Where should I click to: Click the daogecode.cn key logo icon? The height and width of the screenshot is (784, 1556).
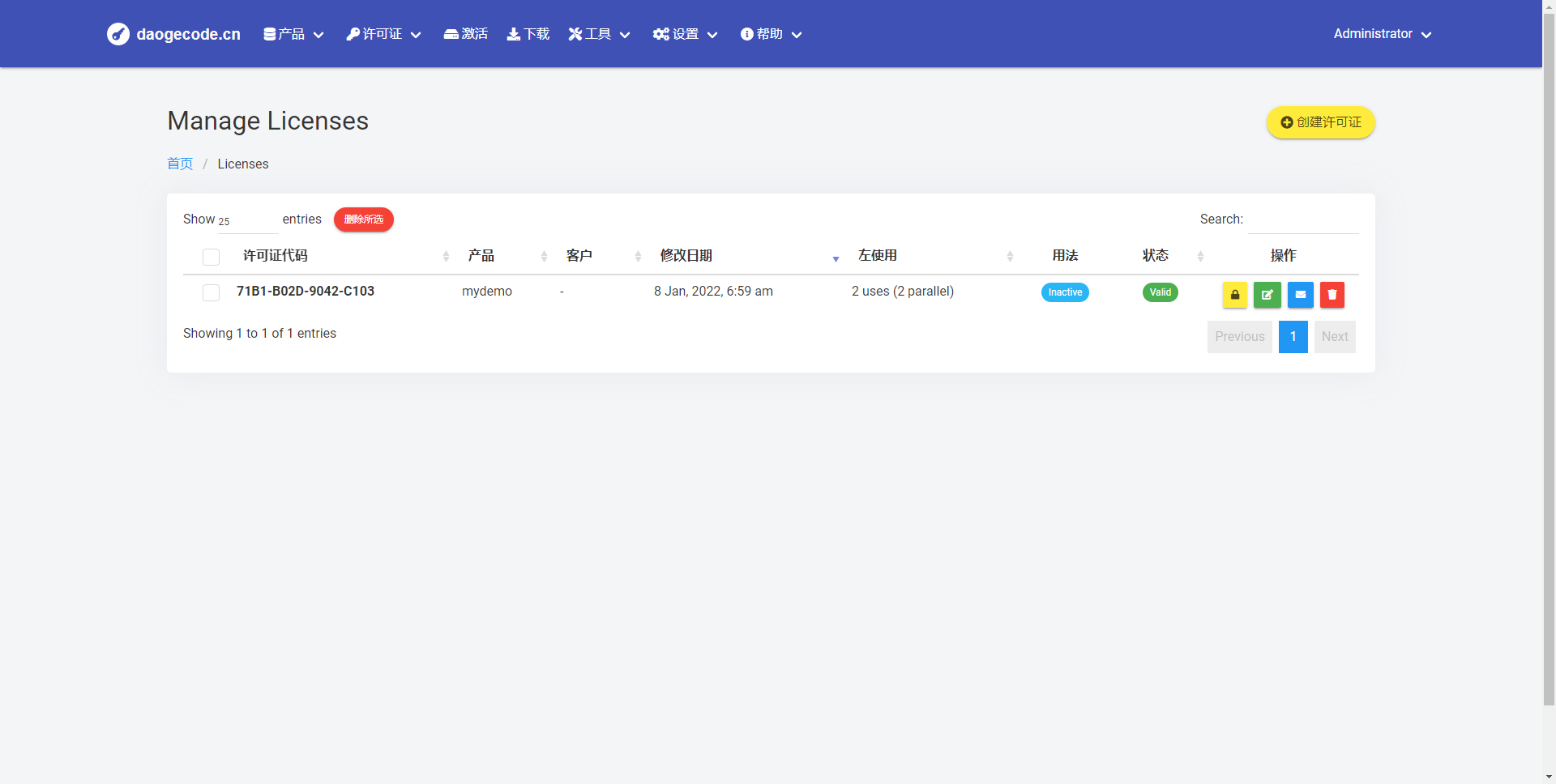[x=118, y=34]
